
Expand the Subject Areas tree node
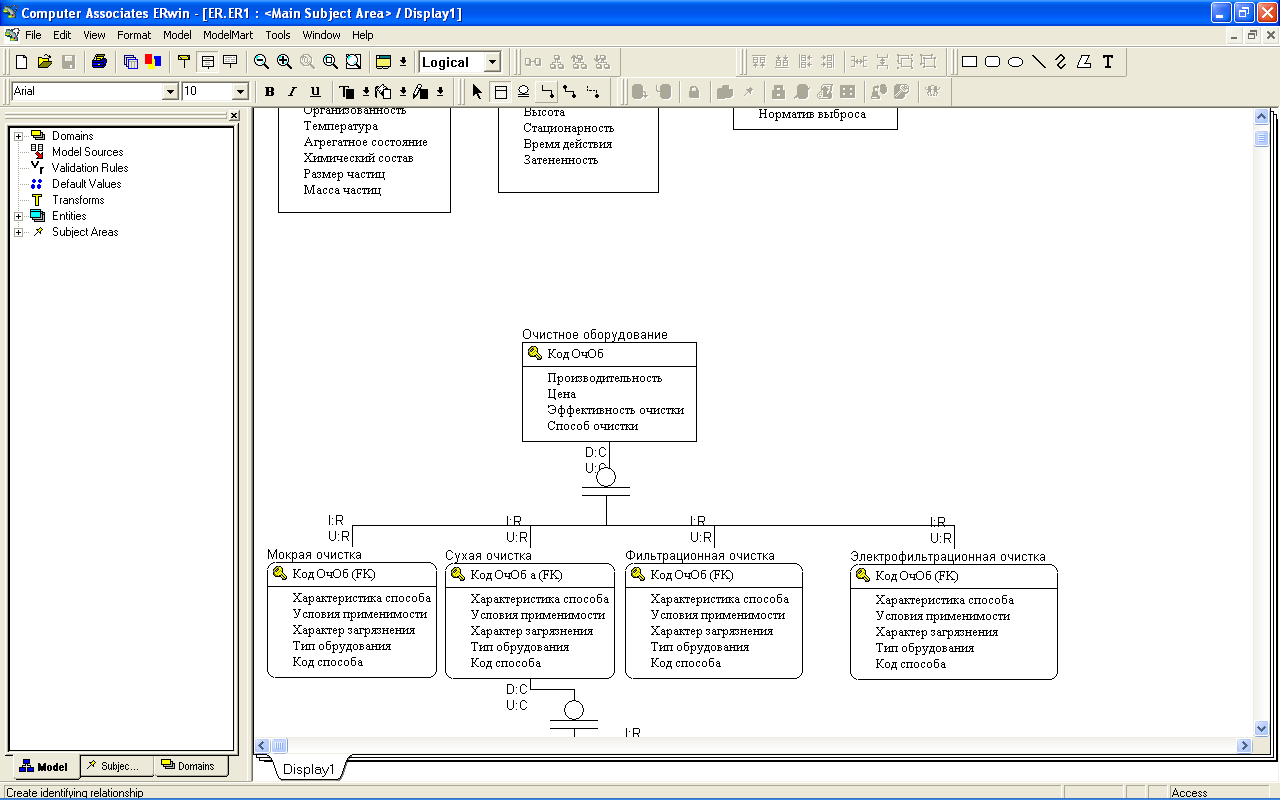[x=18, y=232]
